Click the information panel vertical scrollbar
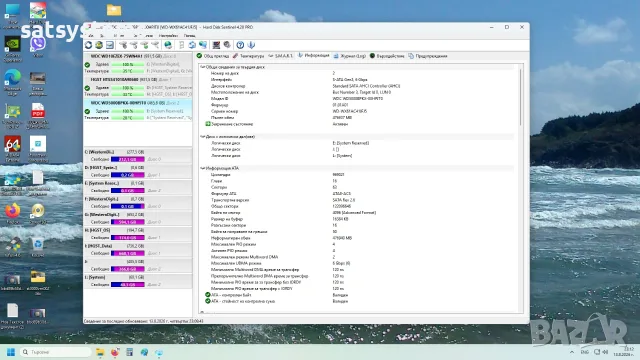Viewport: 640px width, 360px height. point(520,97)
